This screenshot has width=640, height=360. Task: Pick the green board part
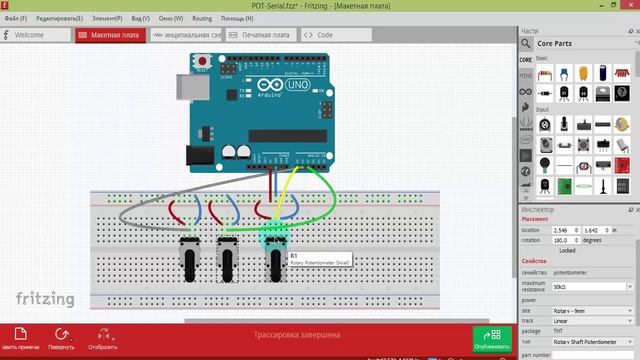click(x=564, y=186)
